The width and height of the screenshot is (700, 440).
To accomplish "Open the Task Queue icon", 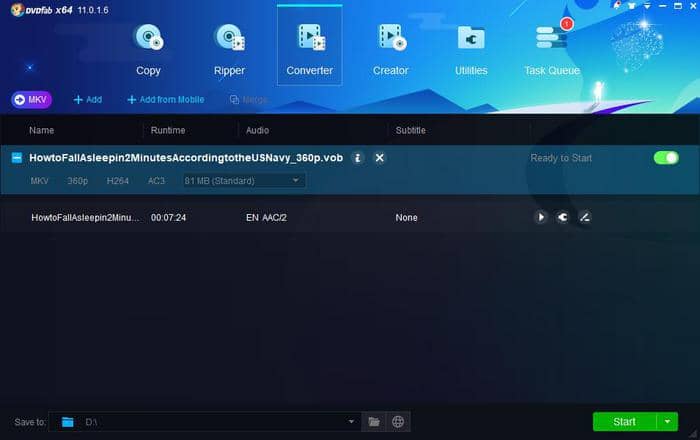I will click(552, 47).
